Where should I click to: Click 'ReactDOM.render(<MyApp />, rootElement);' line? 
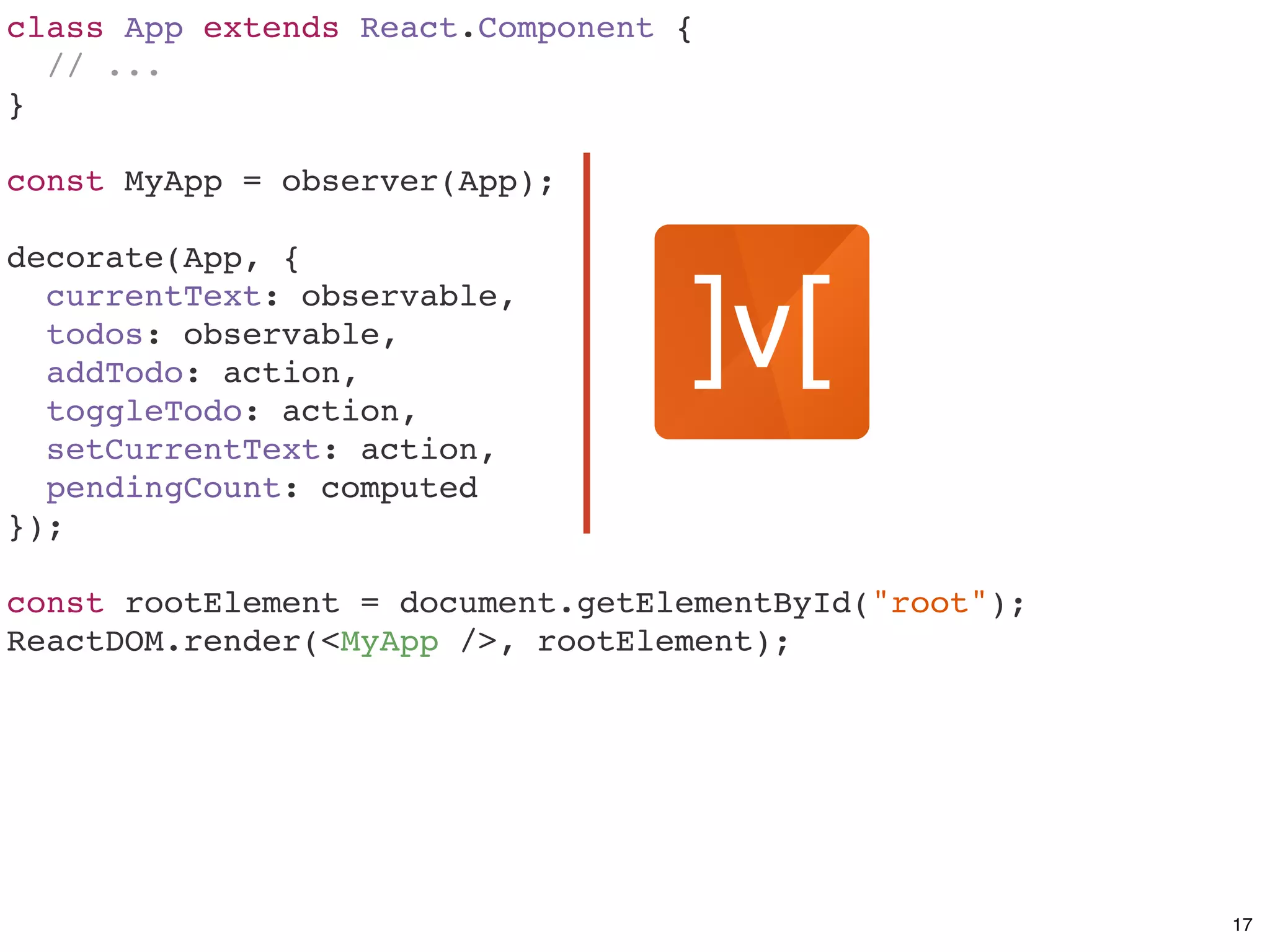(398, 643)
